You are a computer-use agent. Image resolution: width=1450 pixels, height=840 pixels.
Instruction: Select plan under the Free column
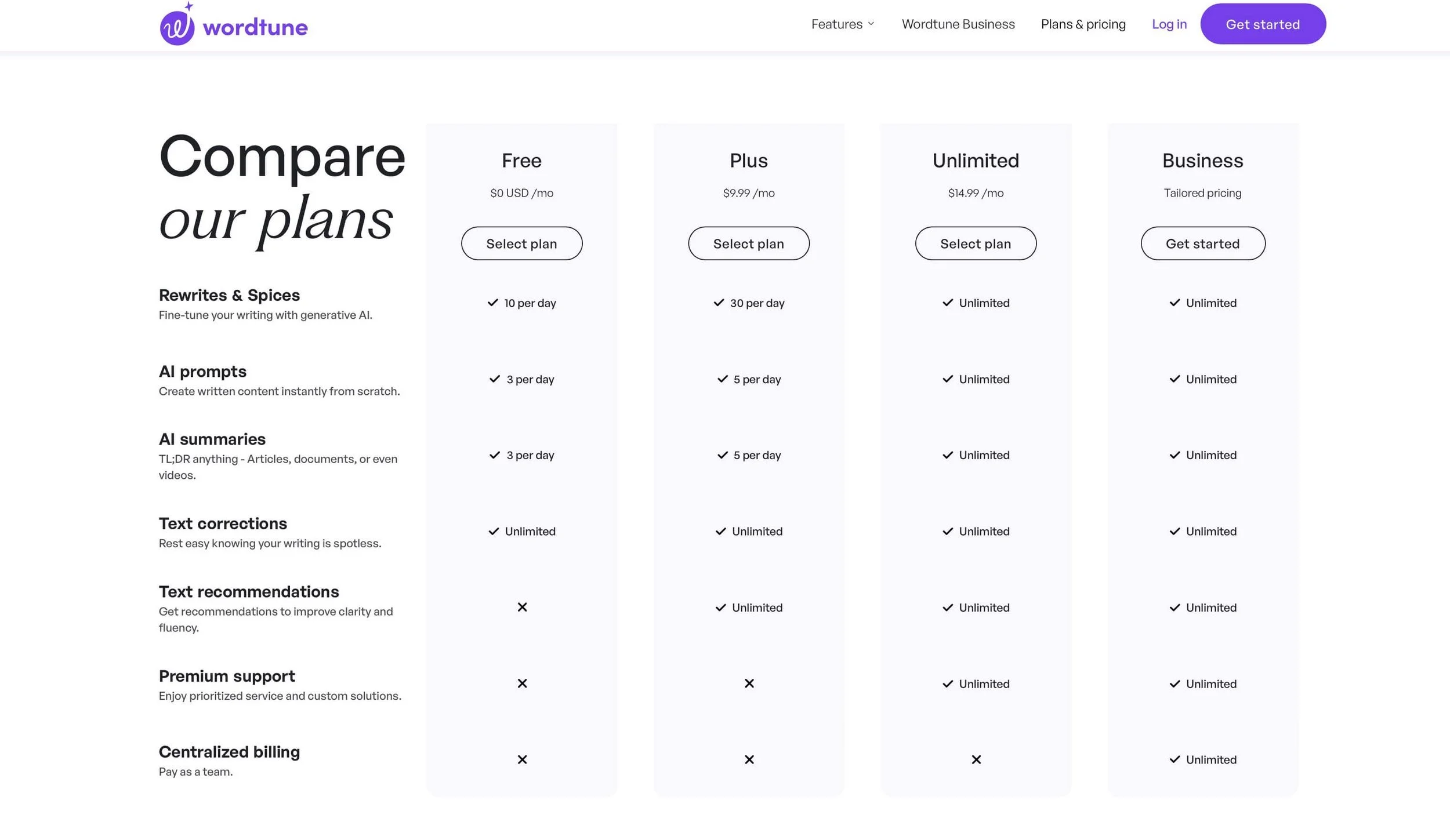pyautogui.click(x=521, y=243)
